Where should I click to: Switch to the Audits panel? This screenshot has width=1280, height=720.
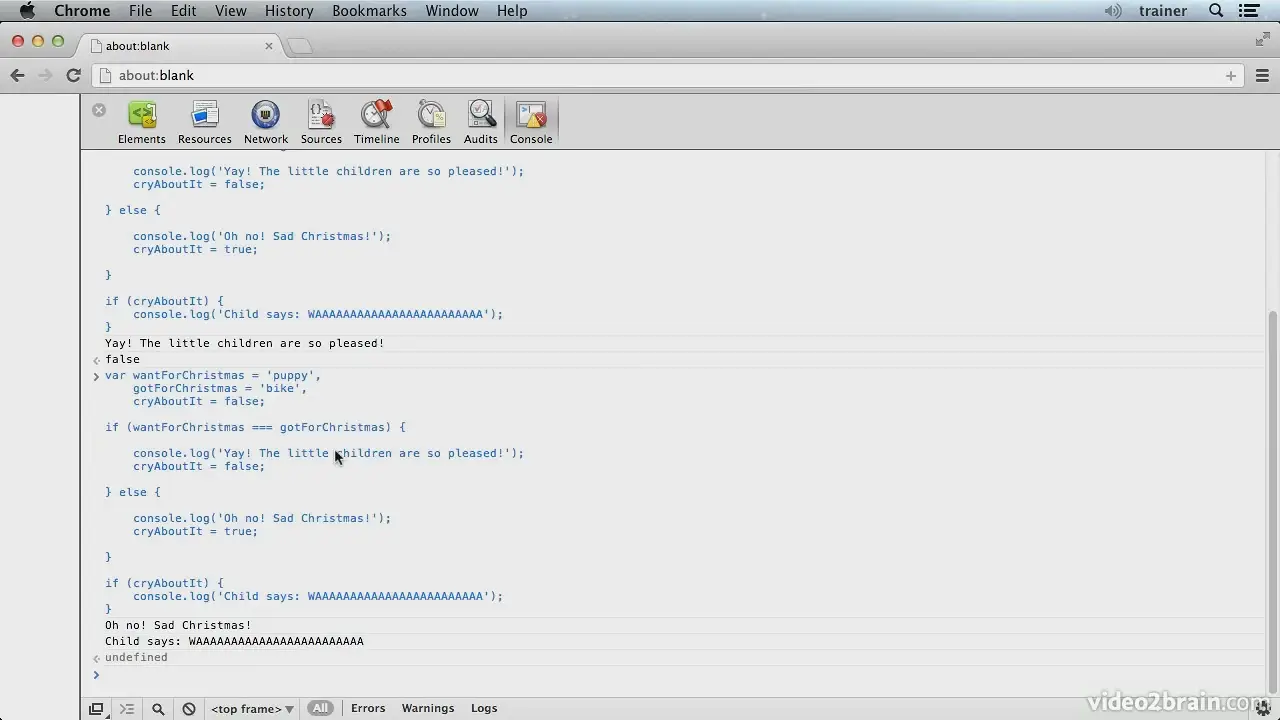[x=481, y=123]
